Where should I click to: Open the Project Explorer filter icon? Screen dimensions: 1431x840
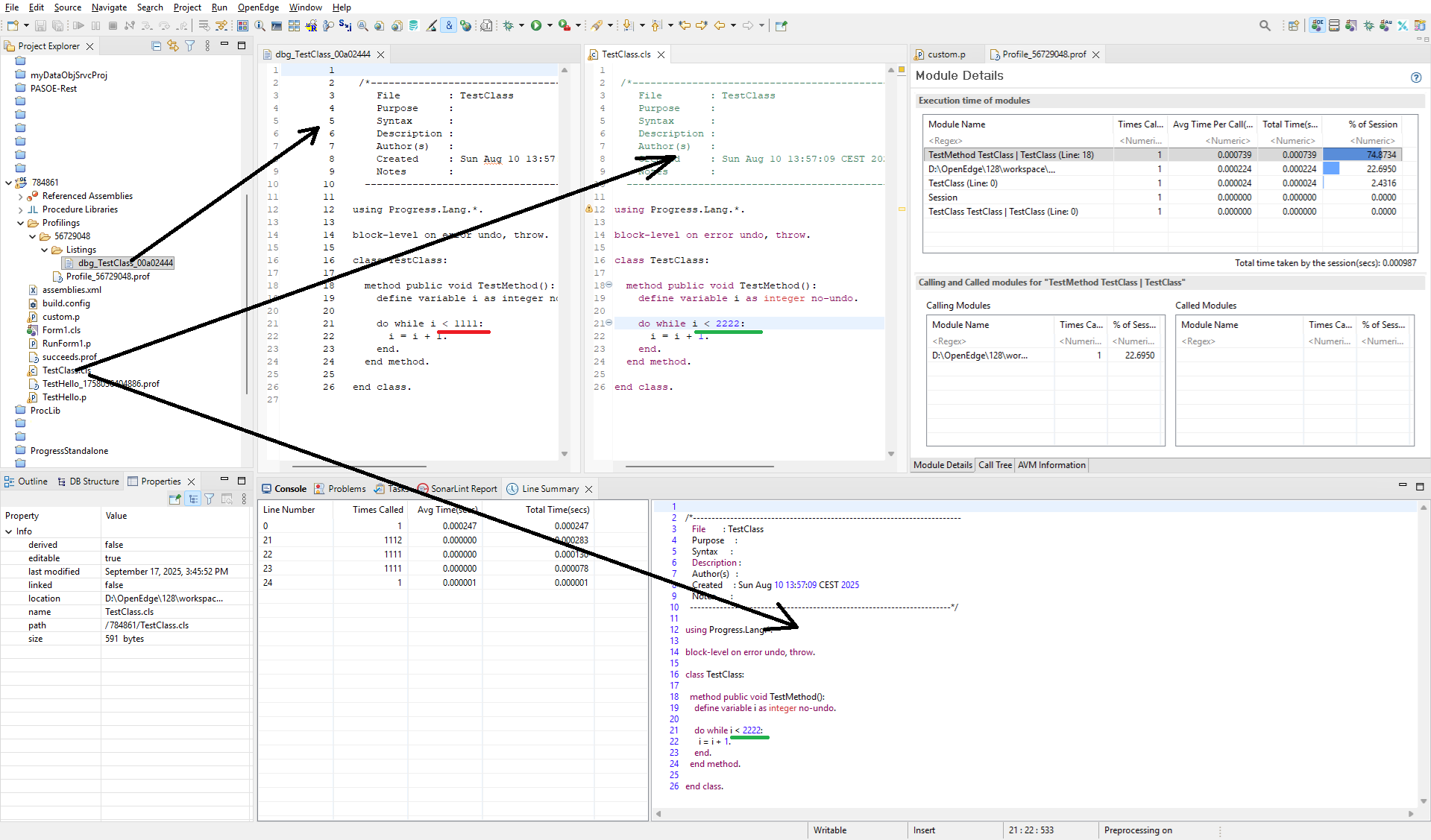coord(190,46)
